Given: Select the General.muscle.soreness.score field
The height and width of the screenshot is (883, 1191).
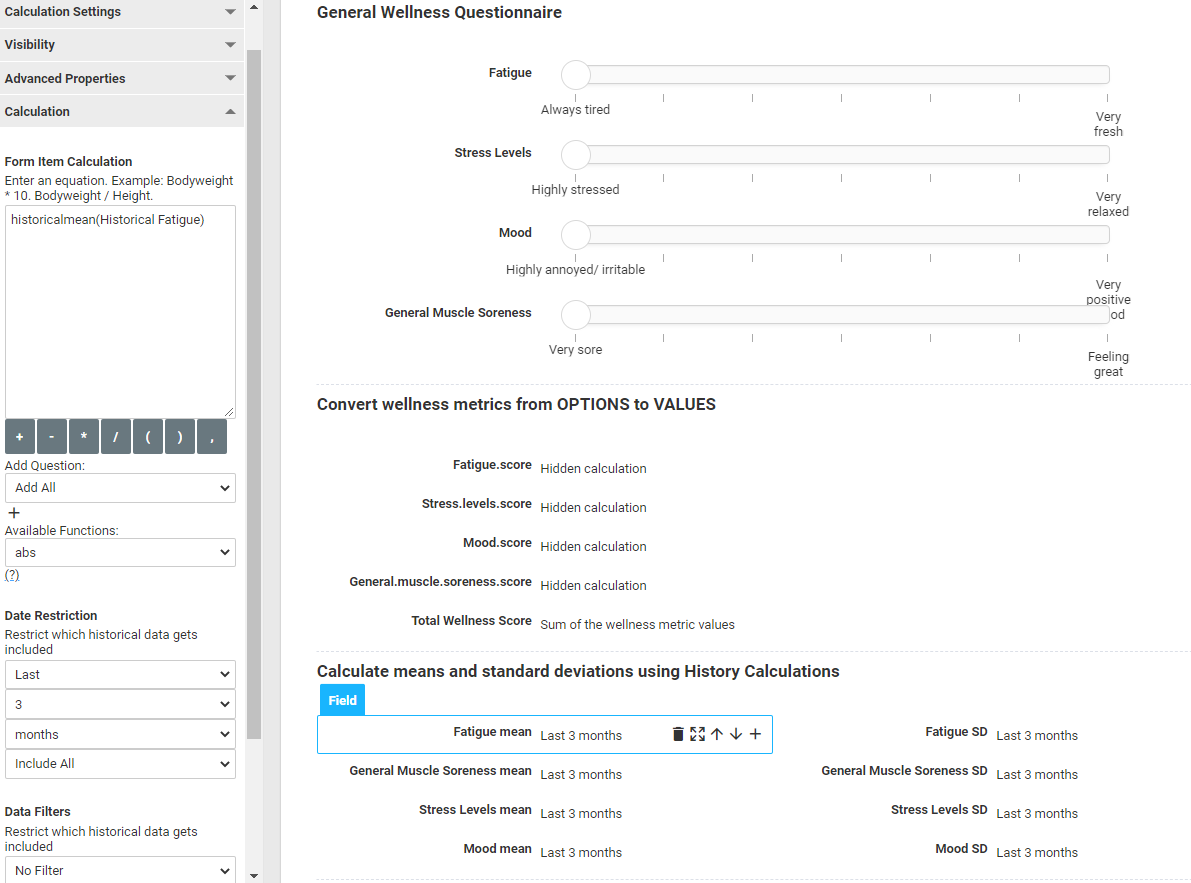Looking at the screenshot, I should coord(752,584).
